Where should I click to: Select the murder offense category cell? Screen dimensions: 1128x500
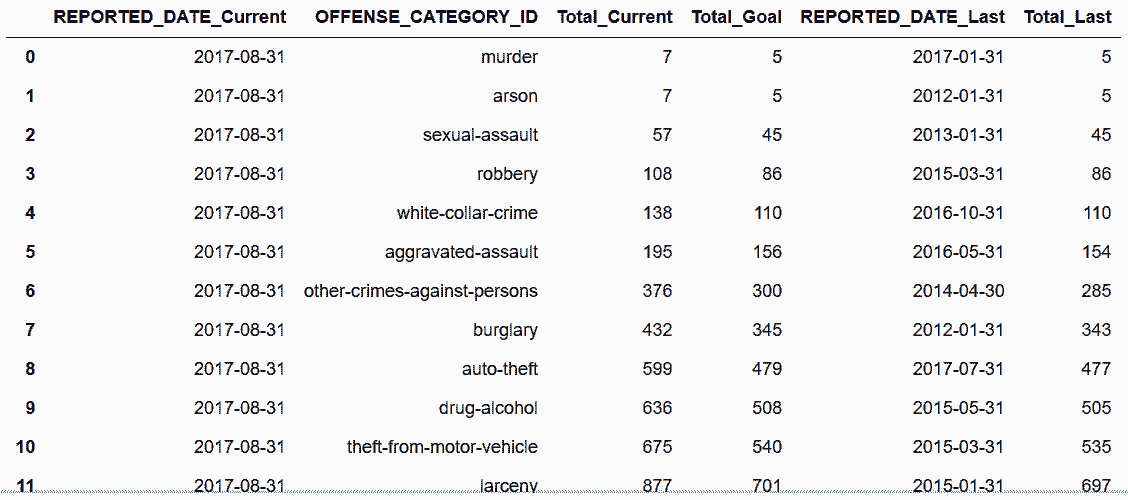pyautogui.click(x=509, y=57)
